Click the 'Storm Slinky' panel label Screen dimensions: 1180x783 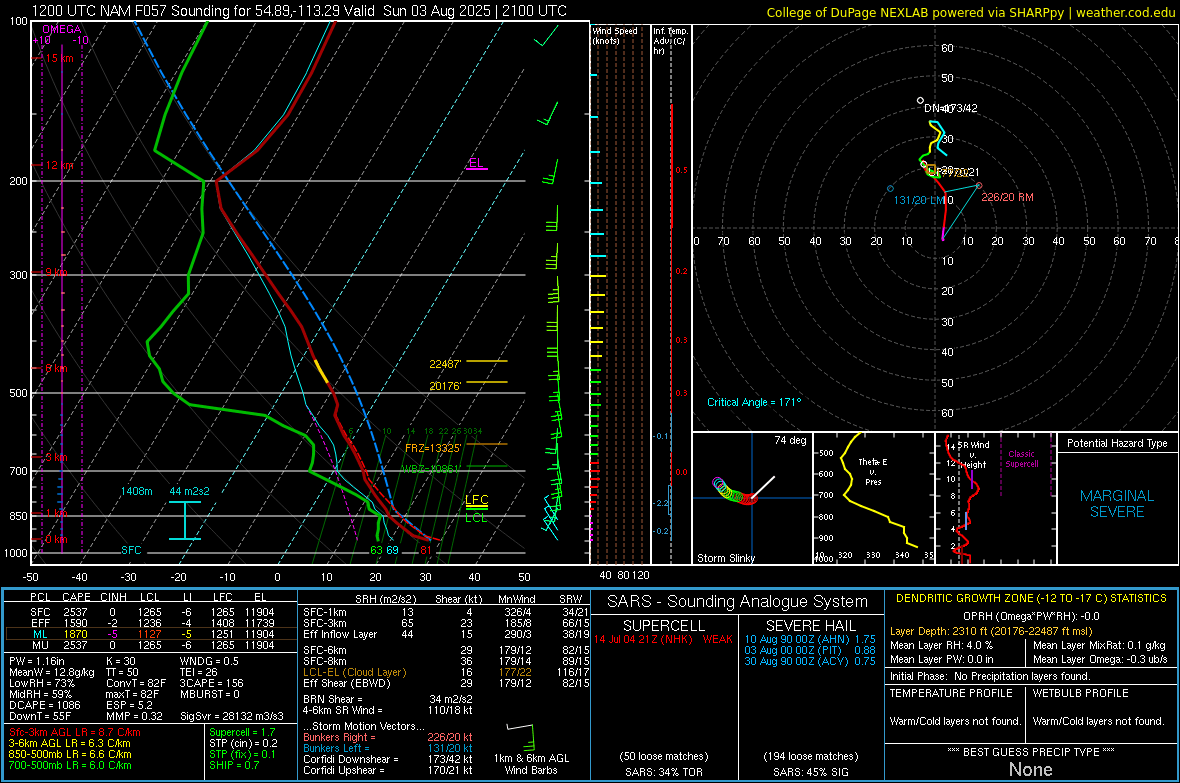click(725, 558)
